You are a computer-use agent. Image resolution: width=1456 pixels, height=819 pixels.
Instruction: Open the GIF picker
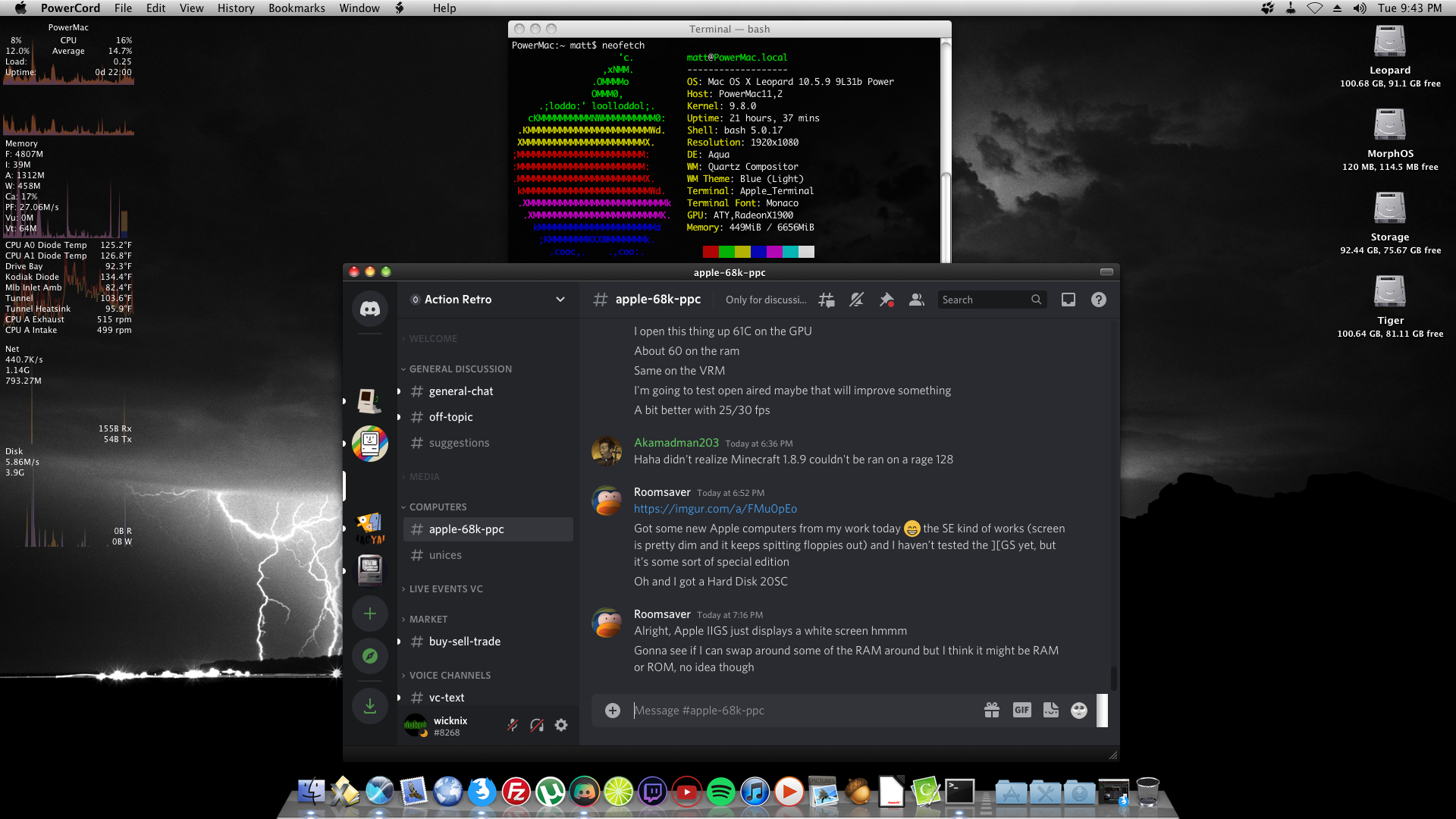[x=1021, y=711]
